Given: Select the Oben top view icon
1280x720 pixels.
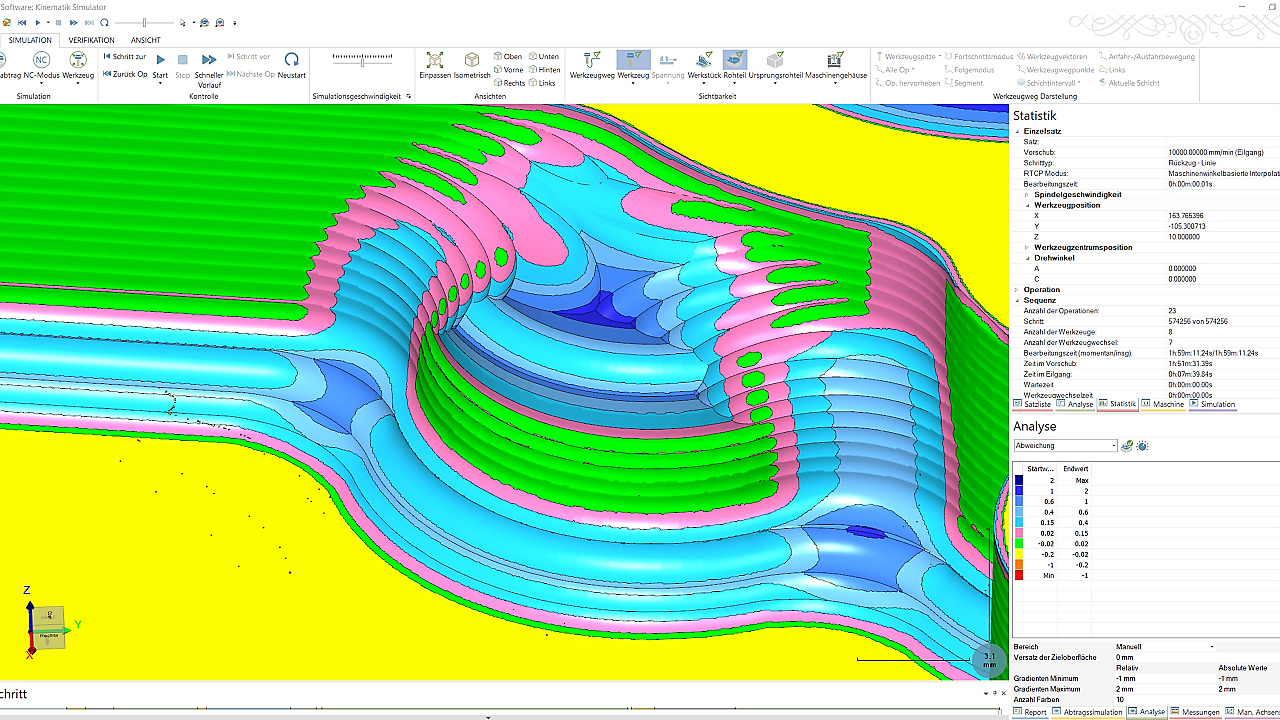Looking at the screenshot, I should click(508, 57).
